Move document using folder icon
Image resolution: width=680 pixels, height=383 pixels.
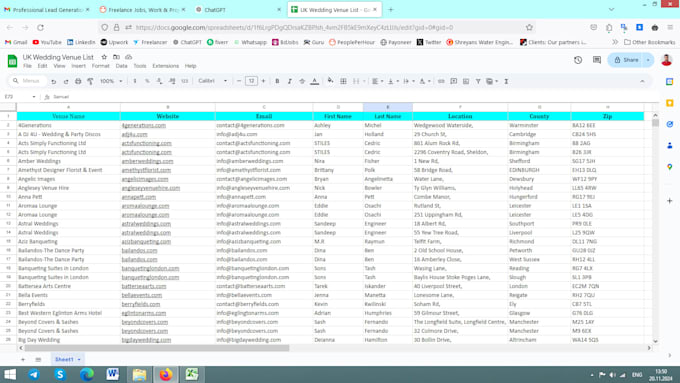pos(116,57)
